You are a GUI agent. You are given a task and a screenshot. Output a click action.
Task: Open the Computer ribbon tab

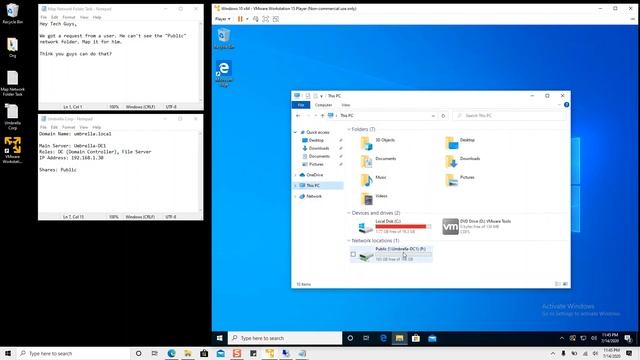pos(323,105)
